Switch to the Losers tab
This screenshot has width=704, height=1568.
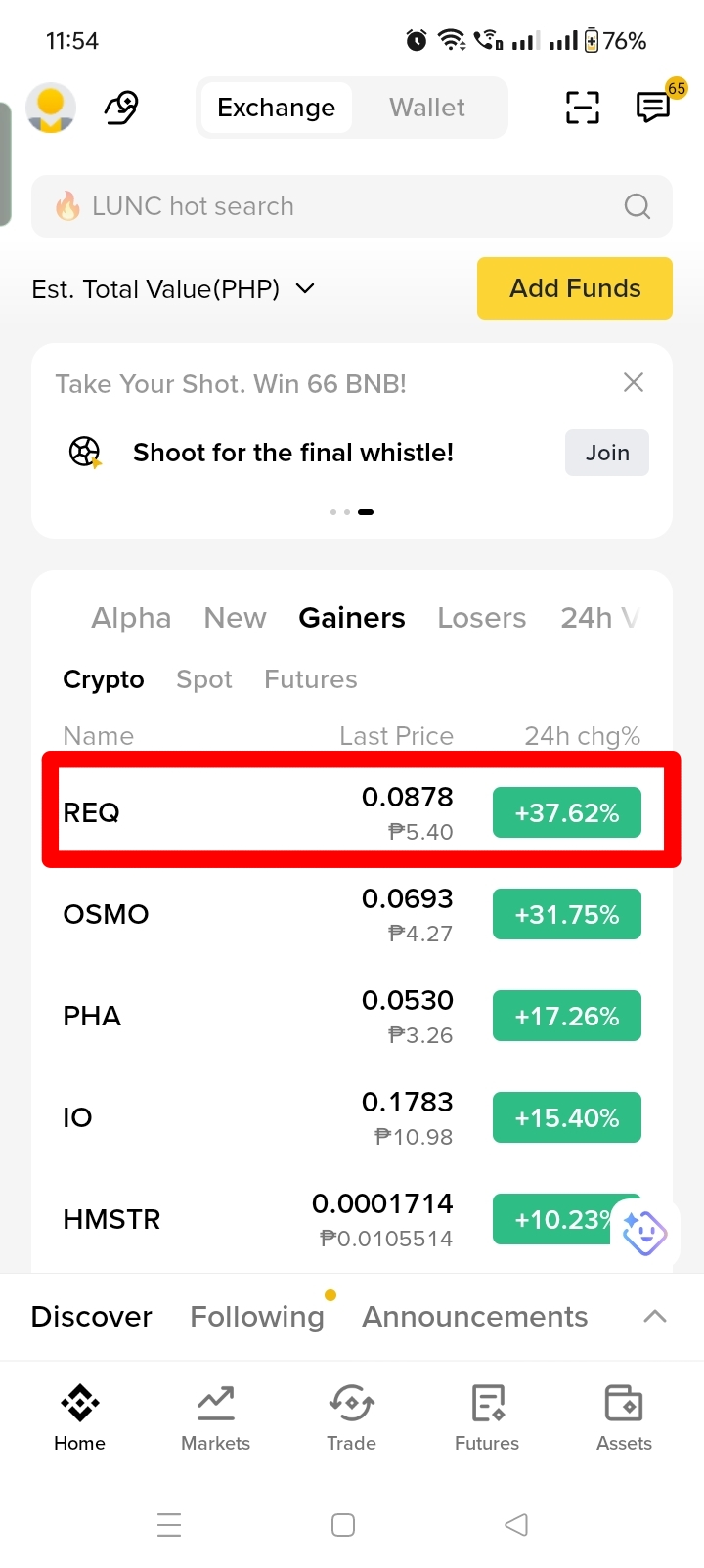click(482, 618)
